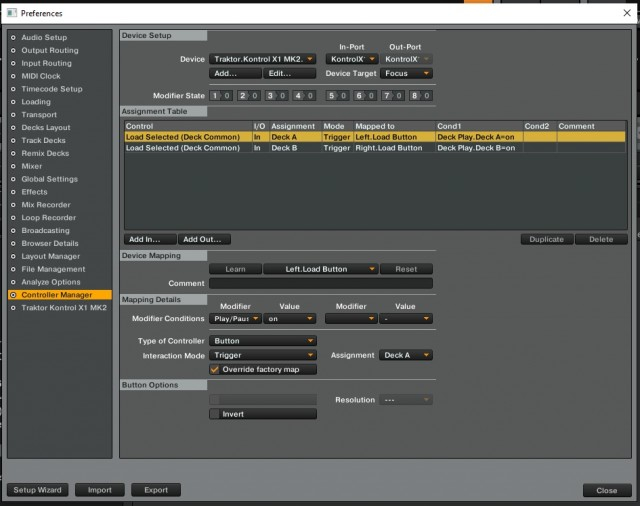640x506 pixels.
Task: Open Audio Setup in the sidebar
Action: 43,37
